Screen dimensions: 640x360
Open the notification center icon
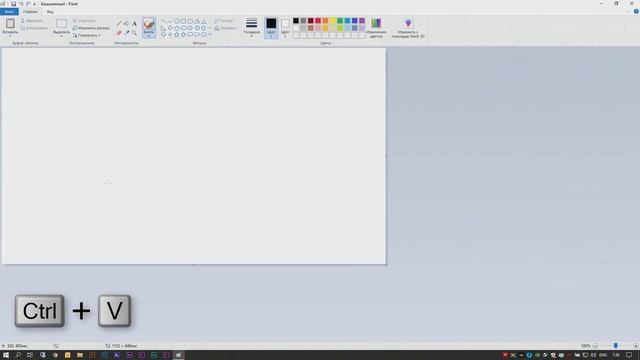click(629, 355)
